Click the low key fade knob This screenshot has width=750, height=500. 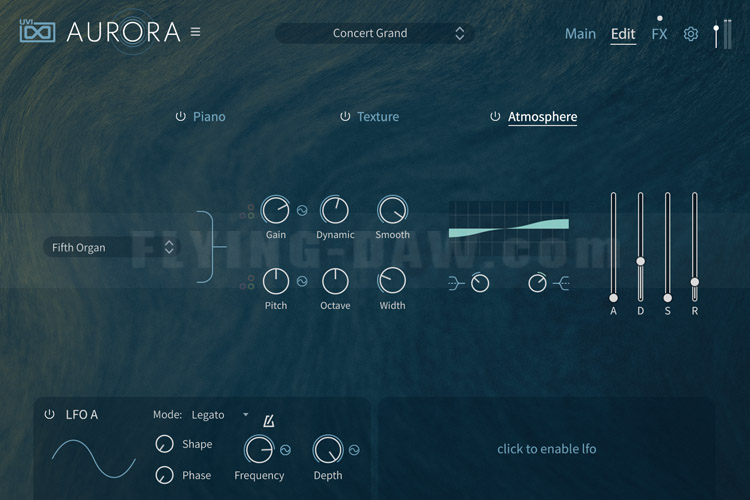tap(480, 283)
